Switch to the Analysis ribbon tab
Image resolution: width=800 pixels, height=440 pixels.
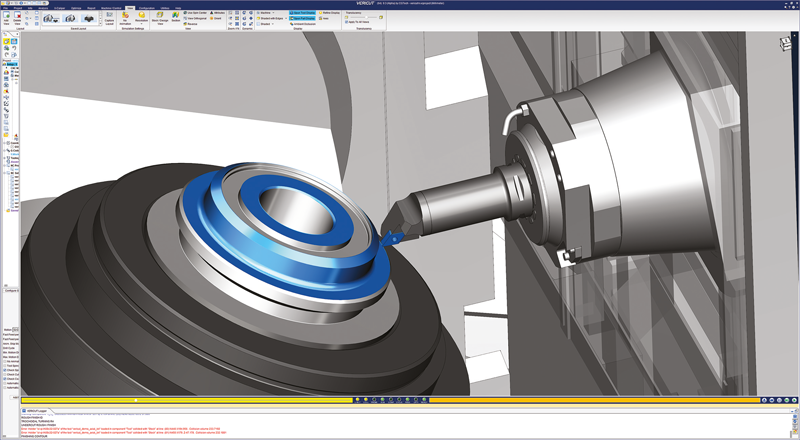[x=43, y=8]
